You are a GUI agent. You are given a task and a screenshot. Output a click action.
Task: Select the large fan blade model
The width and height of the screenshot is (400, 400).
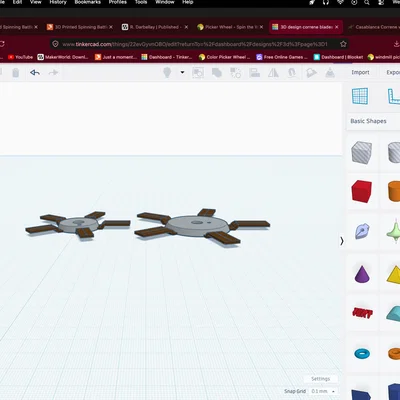202,227
